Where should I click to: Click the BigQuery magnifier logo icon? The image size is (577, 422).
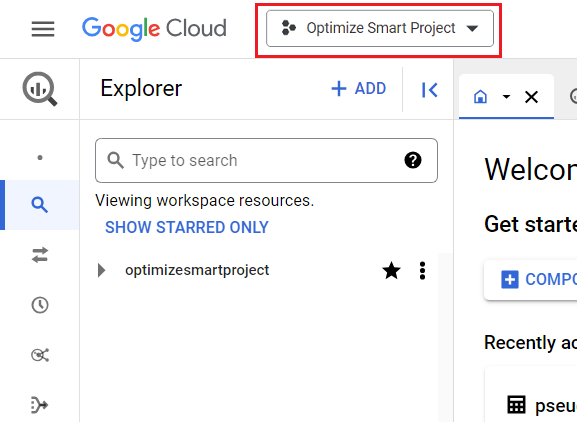40,89
